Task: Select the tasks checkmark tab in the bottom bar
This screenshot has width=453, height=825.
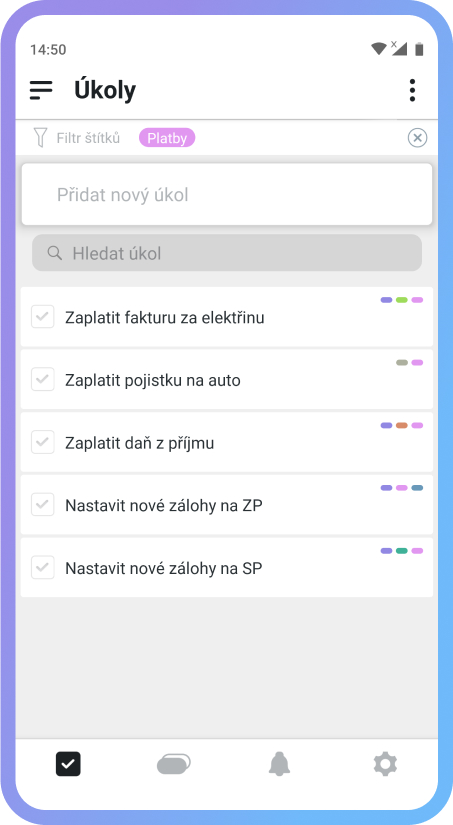Action: point(68,764)
